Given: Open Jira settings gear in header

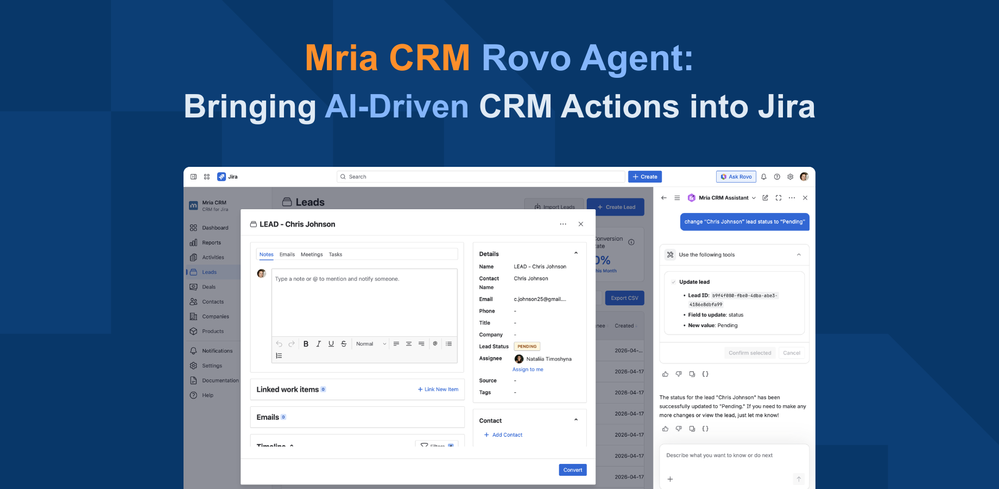Looking at the screenshot, I should click(790, 176).
